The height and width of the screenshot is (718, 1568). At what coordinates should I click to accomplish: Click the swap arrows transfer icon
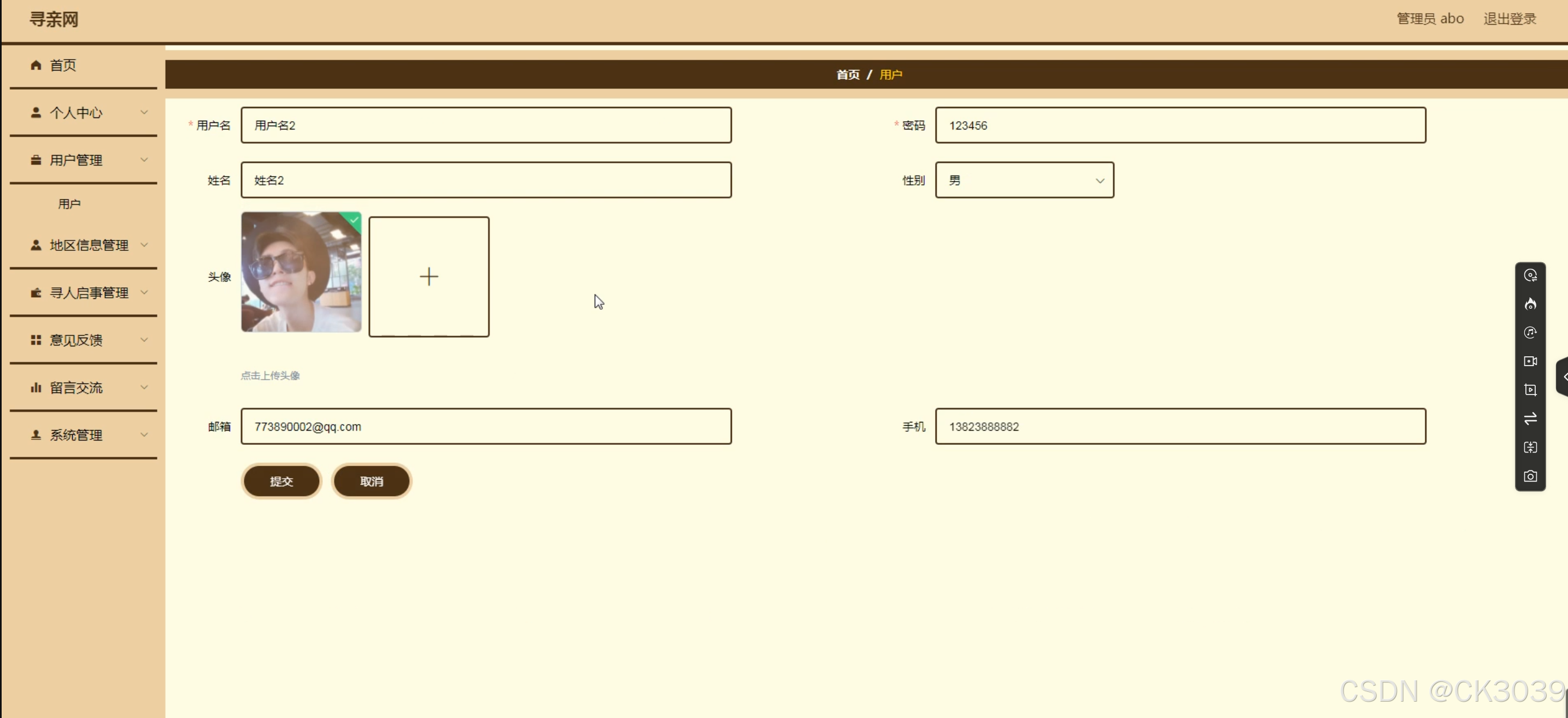coord(1530,419)
